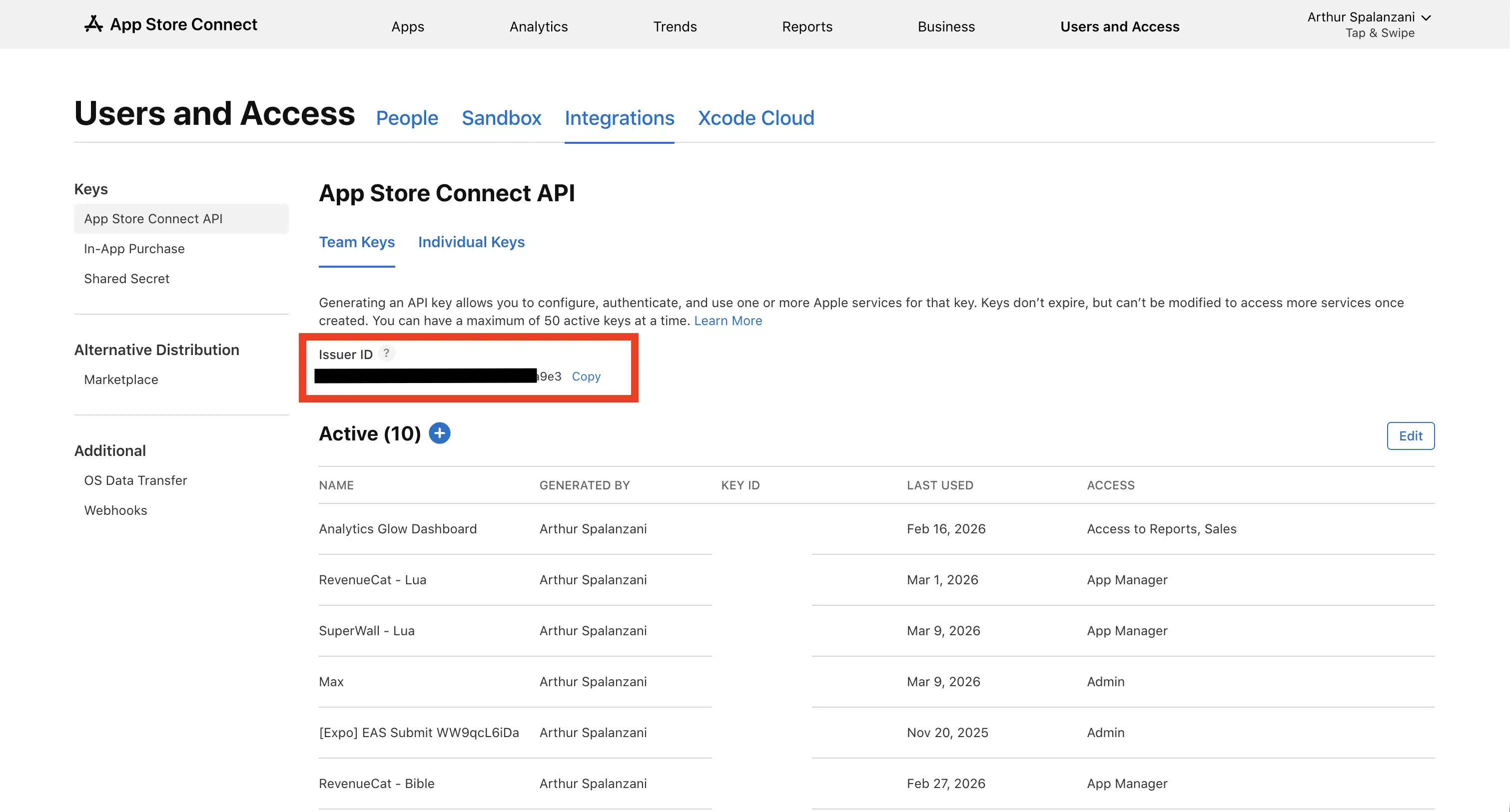Add a new key with the plus icon

[x=440, y=433]
